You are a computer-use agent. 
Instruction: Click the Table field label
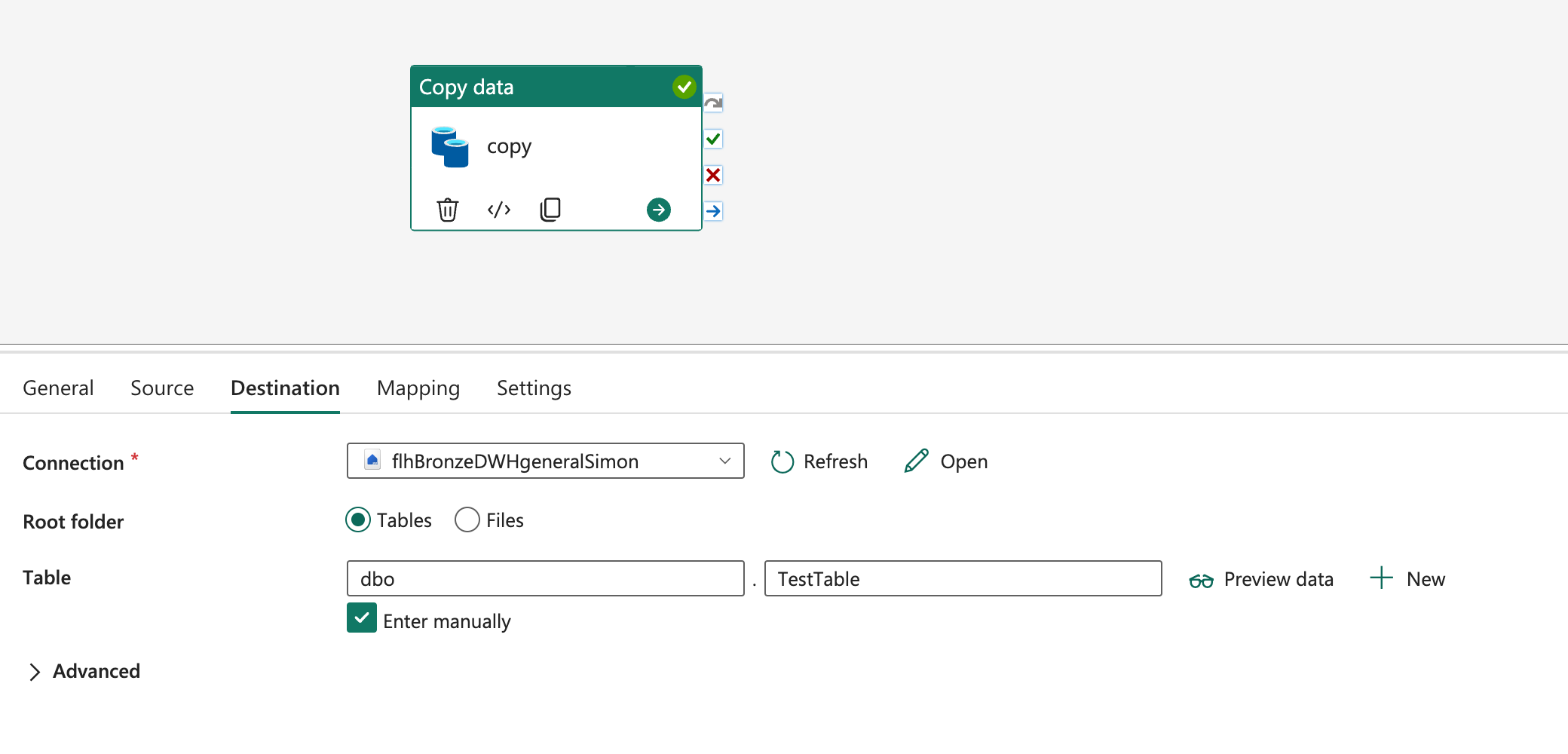click(47, 578)
